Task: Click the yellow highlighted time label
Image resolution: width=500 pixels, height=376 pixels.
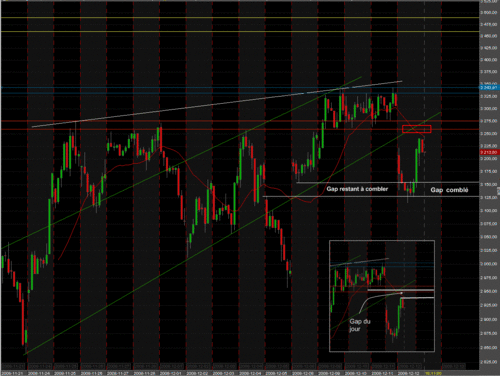Action: [433, 373]
